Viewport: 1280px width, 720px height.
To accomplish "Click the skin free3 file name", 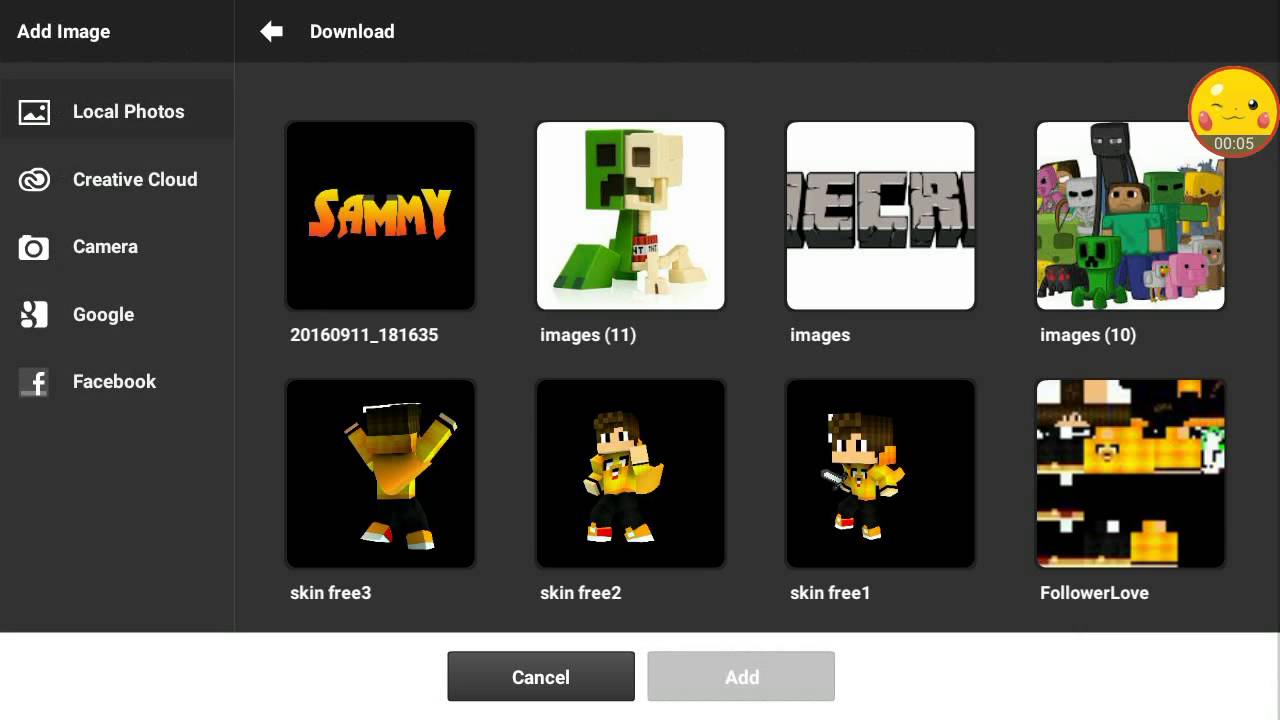I will [330, 593].
